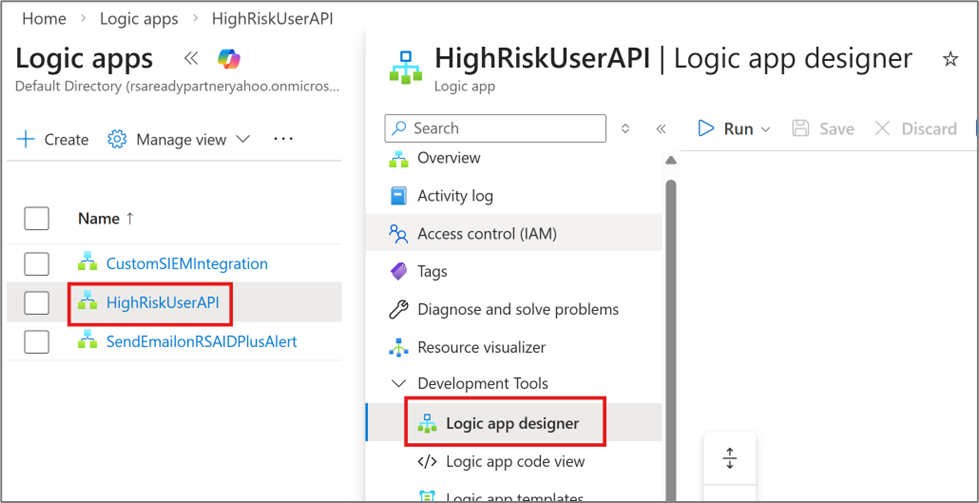Click the Copilot icon beside Logic apps
The width and height of the screenshot is (979, 503).
[229, 59]
